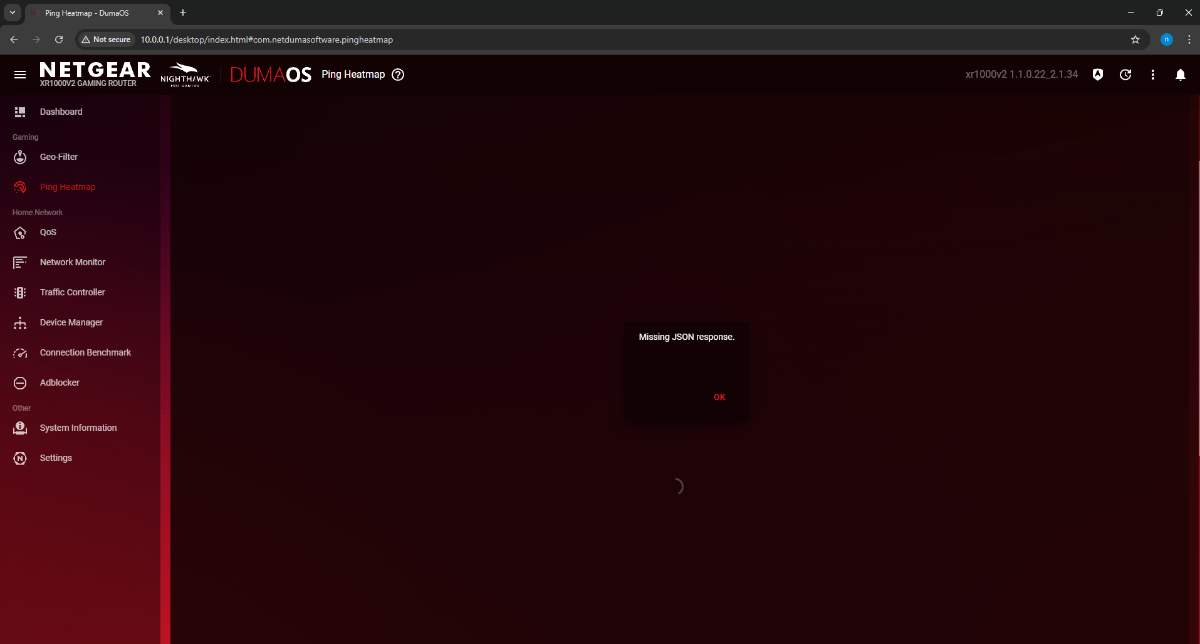Click the Ping Heatmap page title
The width and height of the screenshot is (1200, 644).
point(353,75)
